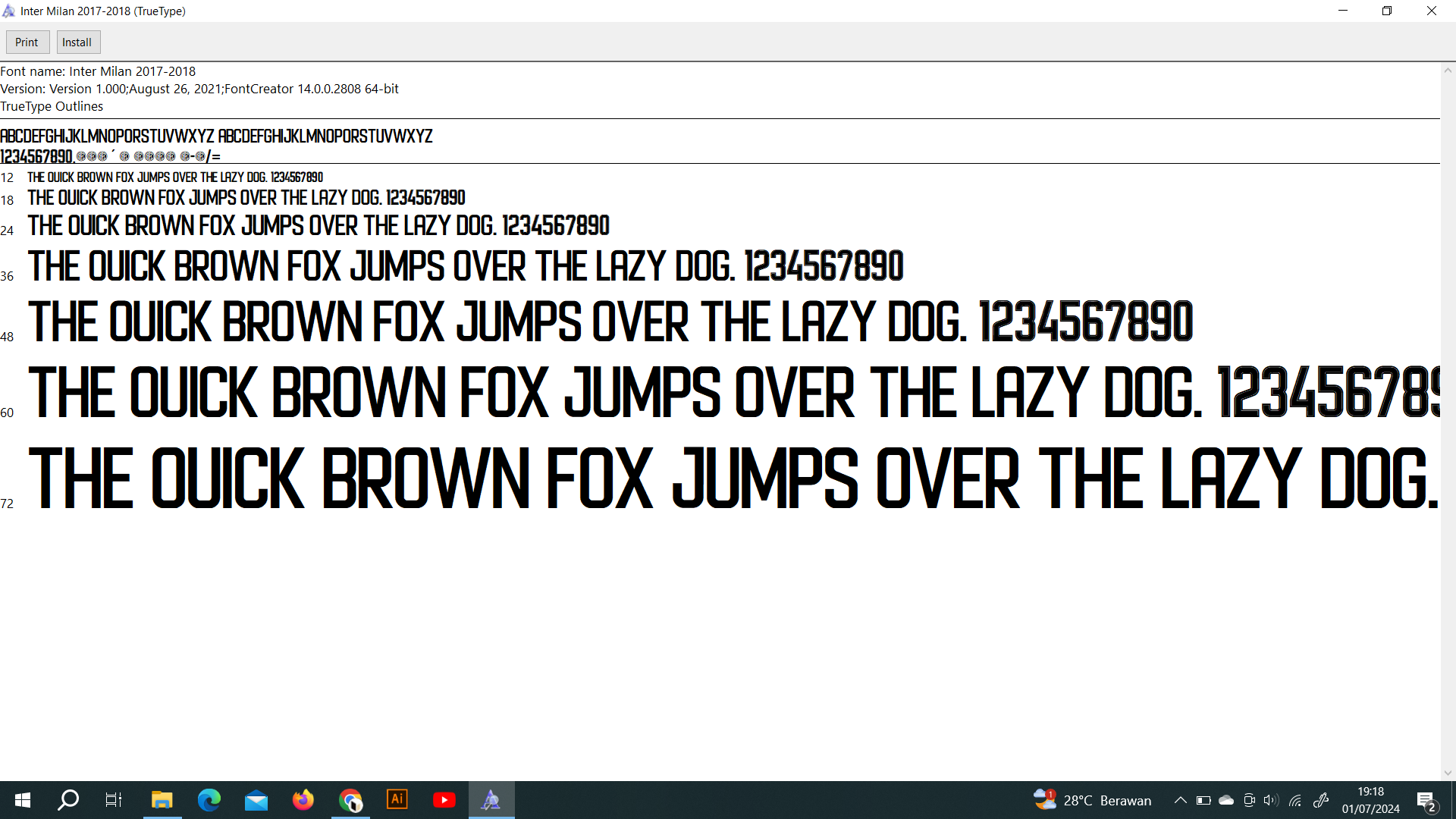
Task: Open the notification center icon
Action: 1426,800
